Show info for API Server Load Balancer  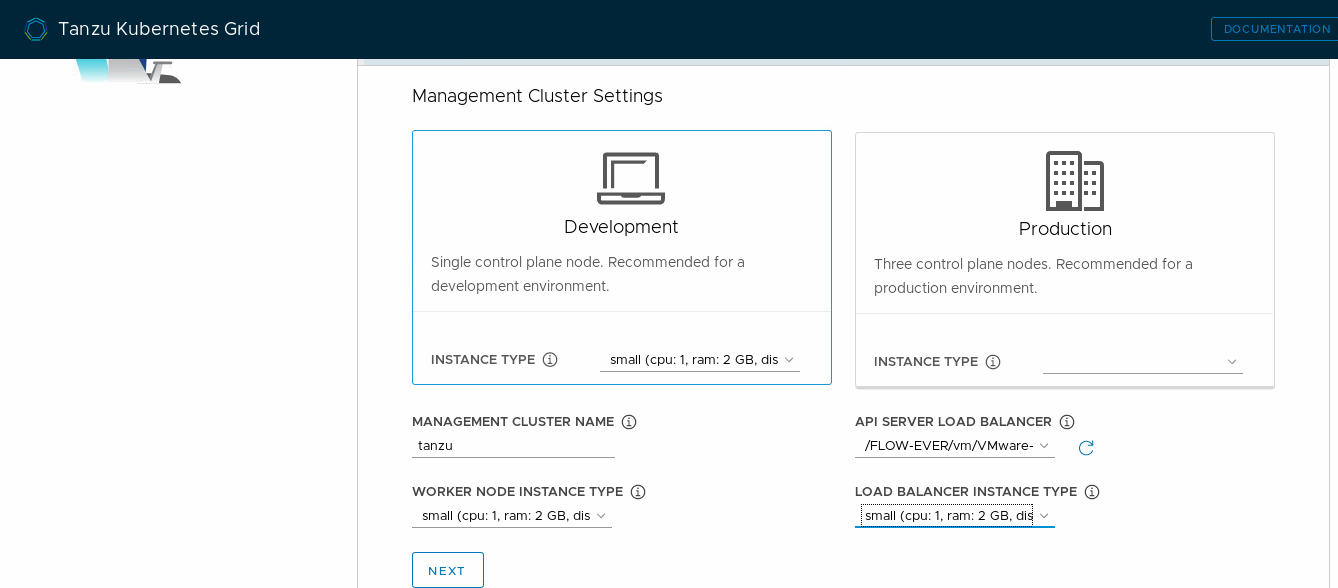pyautogui.click(x=1067, y=422)
